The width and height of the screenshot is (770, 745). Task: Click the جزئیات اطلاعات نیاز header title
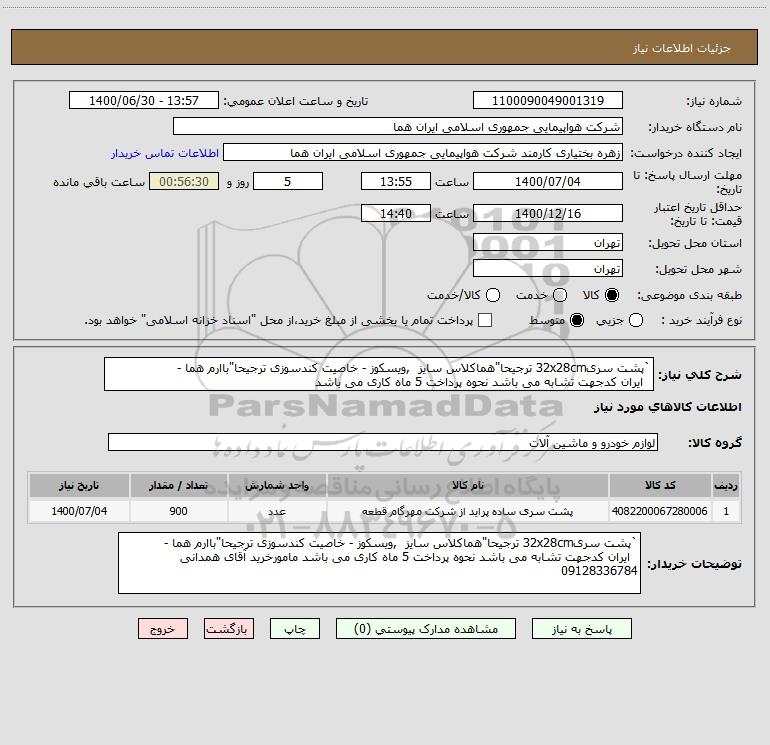tap(682, 48)
